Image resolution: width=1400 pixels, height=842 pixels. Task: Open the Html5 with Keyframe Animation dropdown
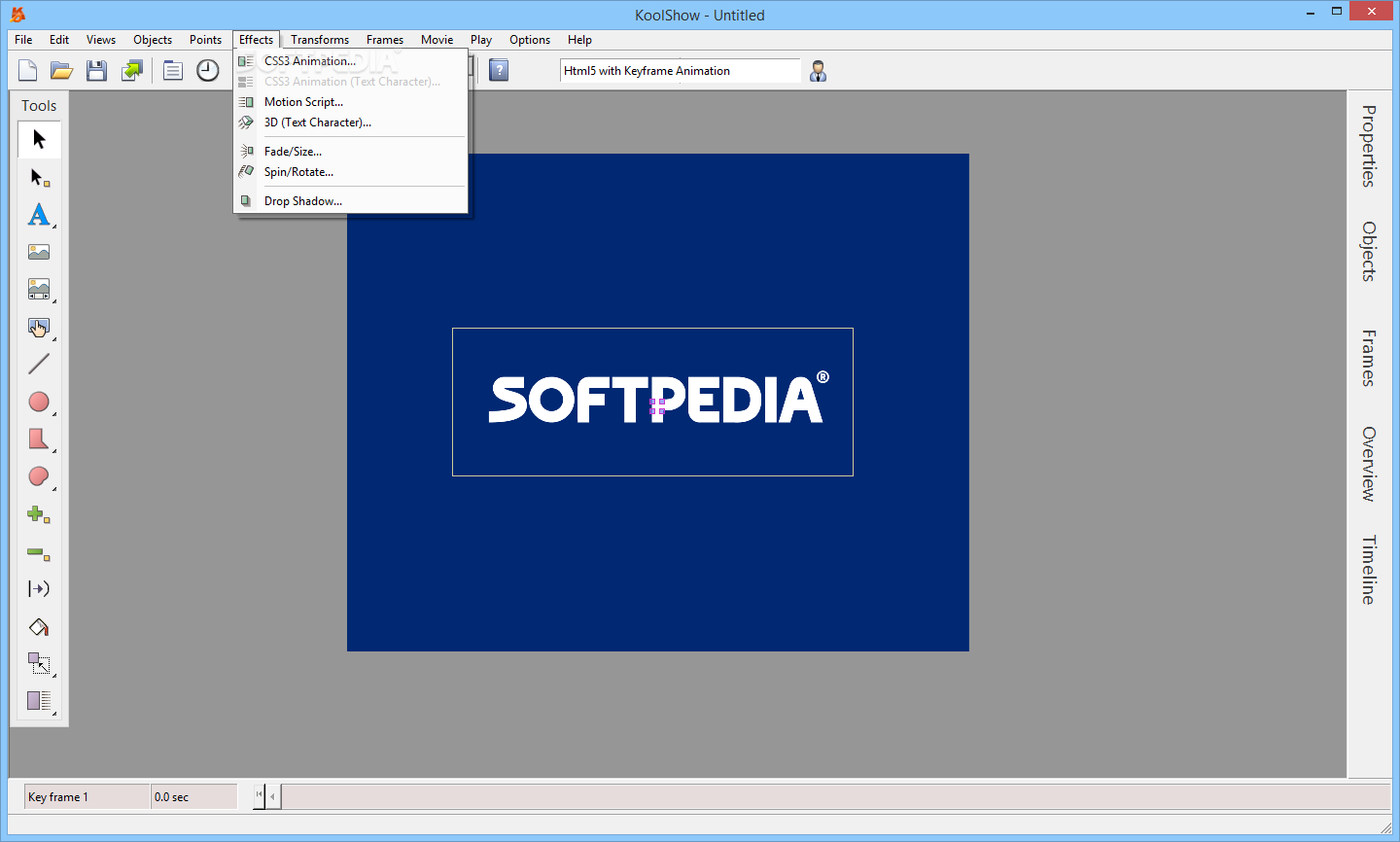680,71
